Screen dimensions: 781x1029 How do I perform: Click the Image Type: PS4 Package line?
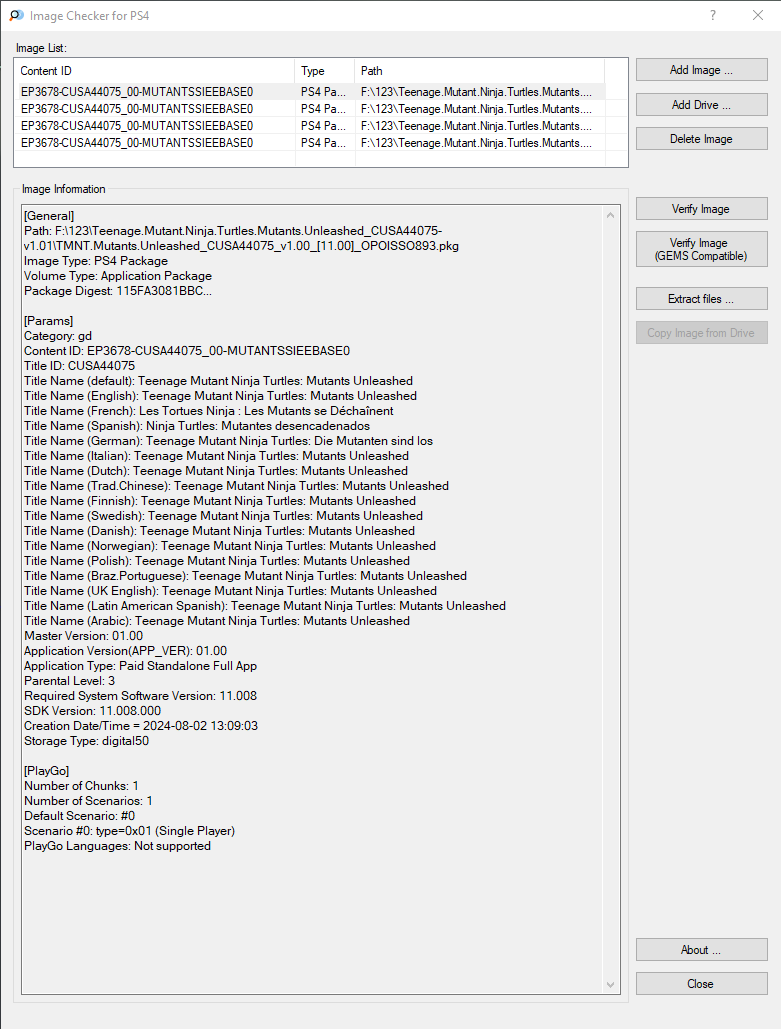(96, 261)
